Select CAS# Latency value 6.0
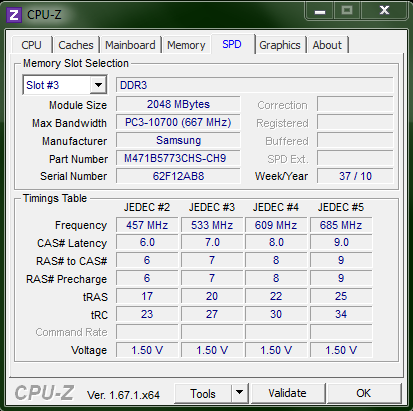 pyautogui.click(x=147, y=242)
